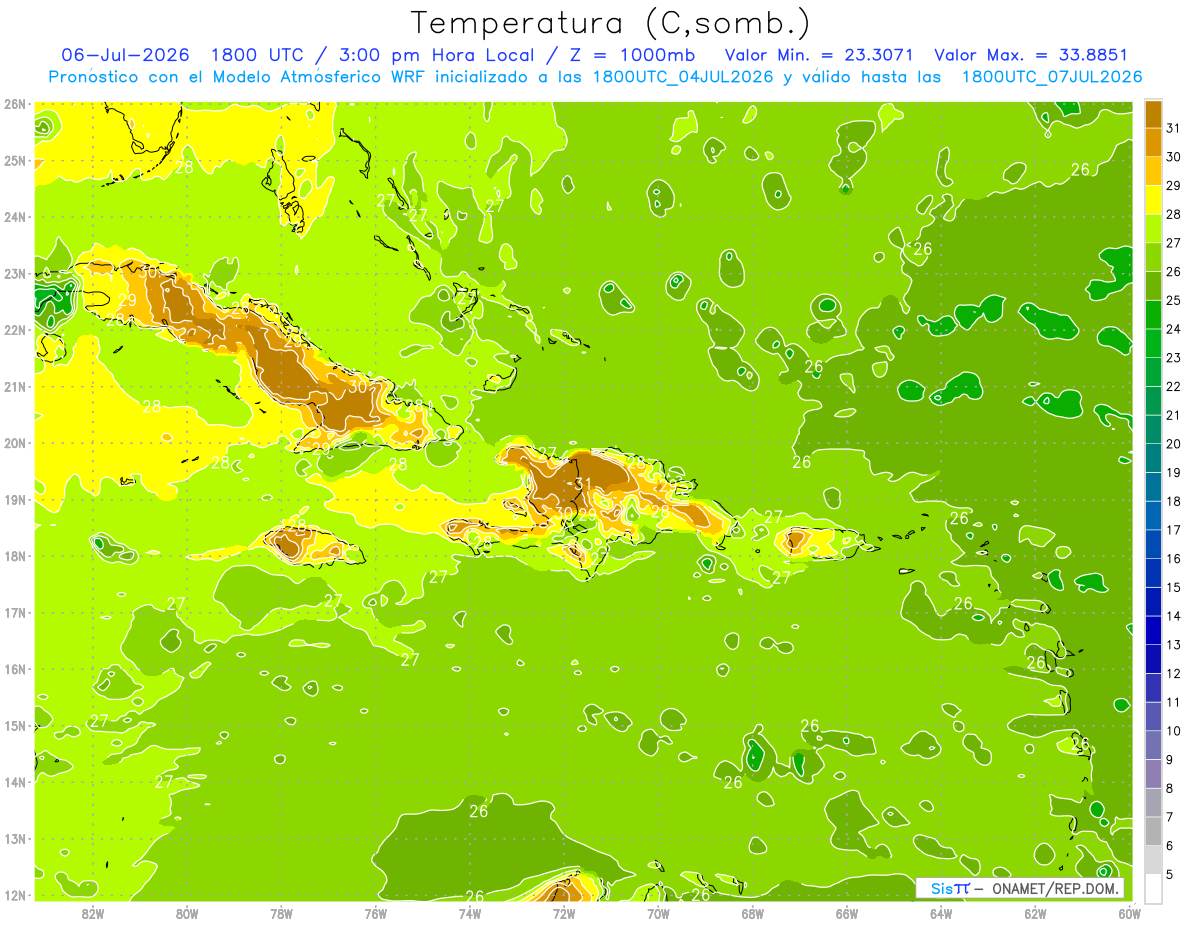Click the longitude axis label "66W"
The image size is (1200, 927).
click(x=847, y=914)
